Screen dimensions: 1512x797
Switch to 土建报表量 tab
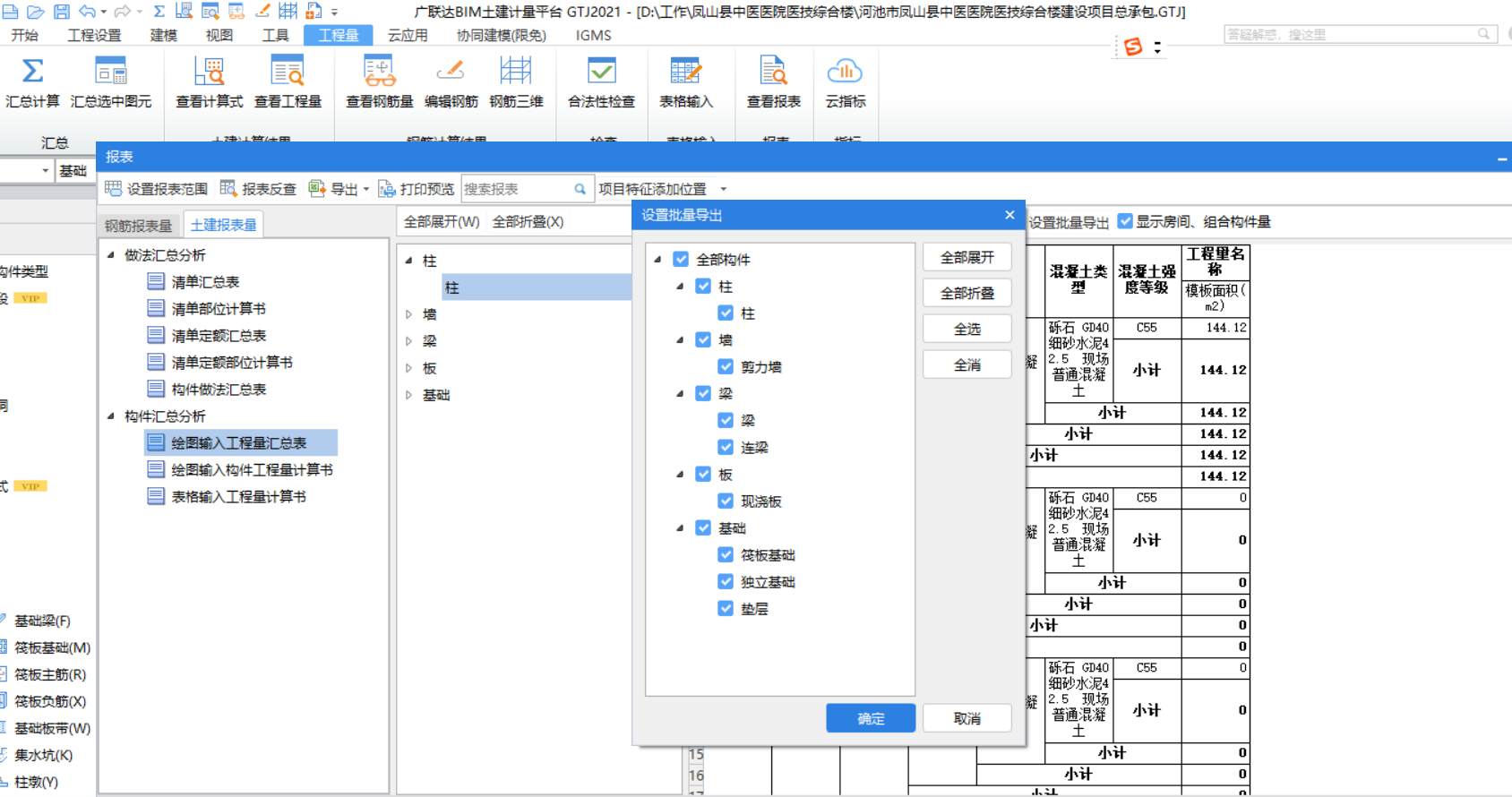pyautogui.click(x=224, y=225)
